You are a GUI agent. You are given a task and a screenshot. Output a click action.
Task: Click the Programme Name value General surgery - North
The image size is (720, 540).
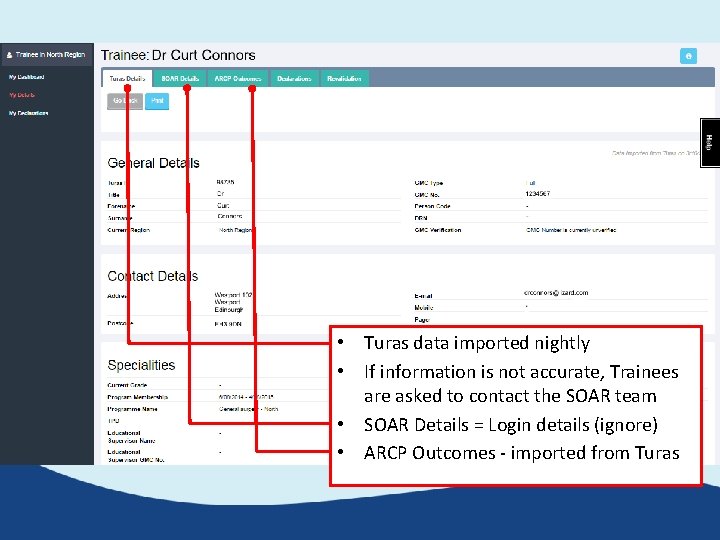pos(248,409)
